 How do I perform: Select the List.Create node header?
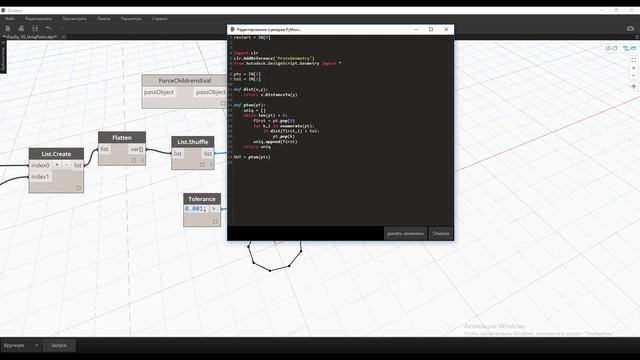click(x=56, y=154)
